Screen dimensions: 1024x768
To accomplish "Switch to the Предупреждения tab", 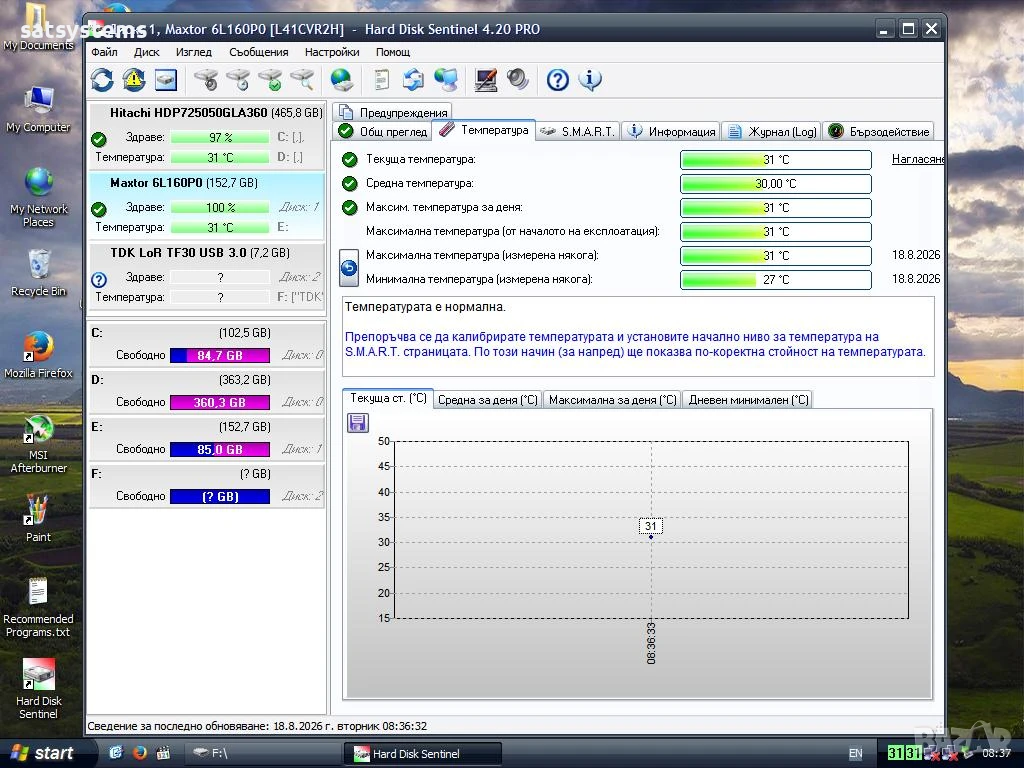I will pyautogui.click(x=392, y=112).
